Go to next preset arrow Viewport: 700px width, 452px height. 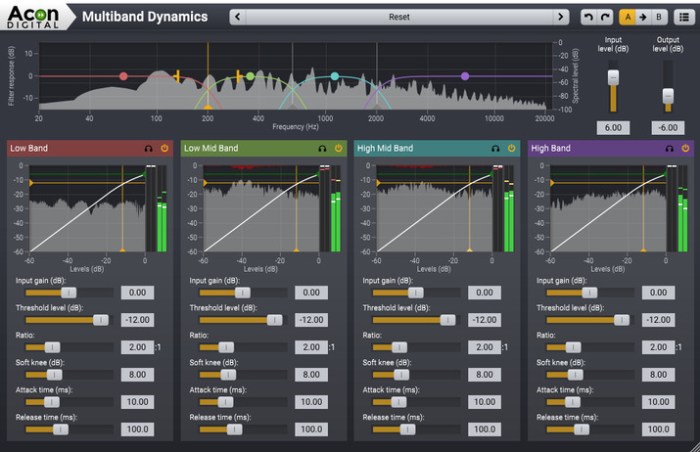point(561,17)
